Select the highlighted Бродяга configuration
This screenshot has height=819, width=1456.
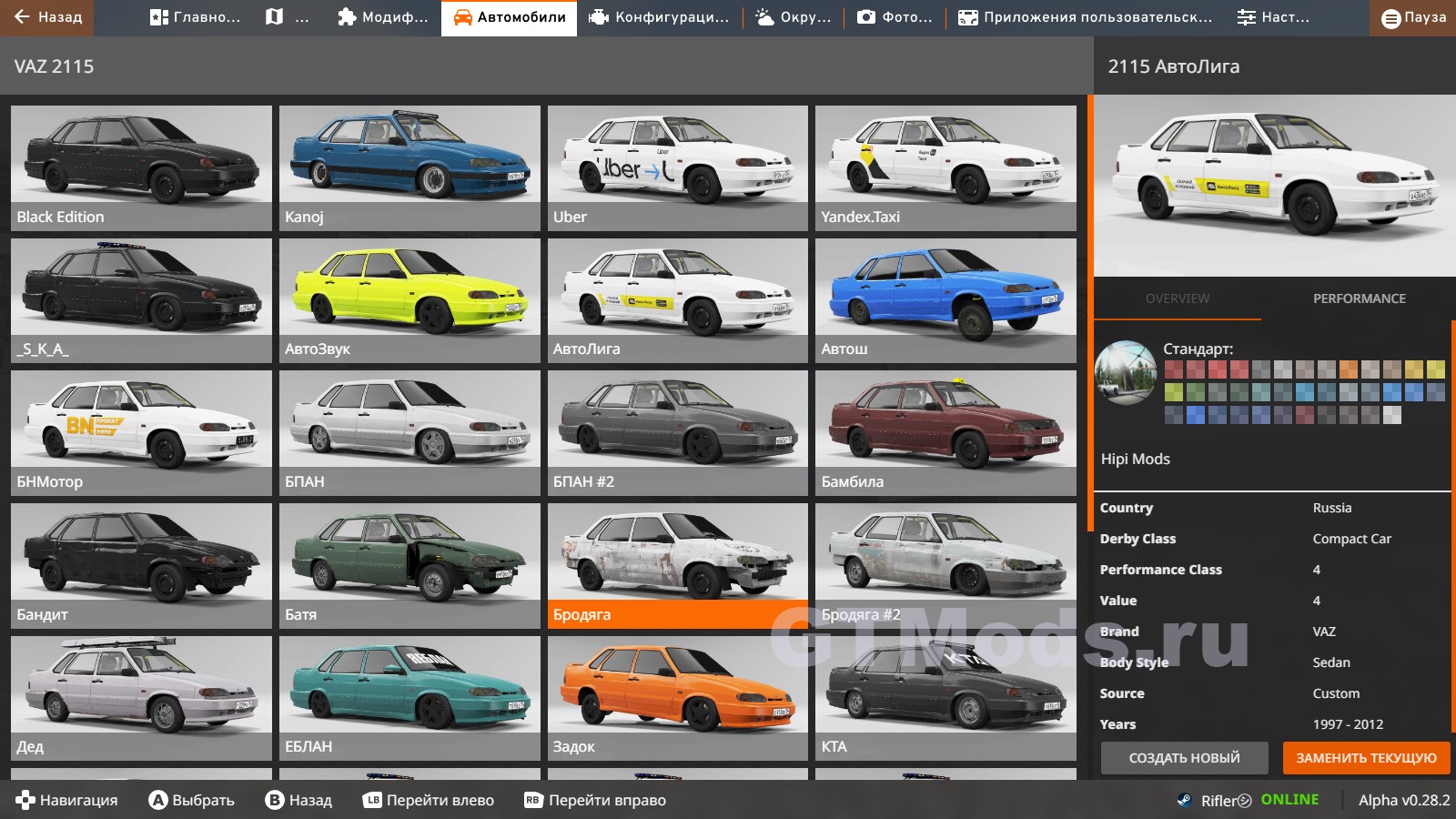coord(678,566)
